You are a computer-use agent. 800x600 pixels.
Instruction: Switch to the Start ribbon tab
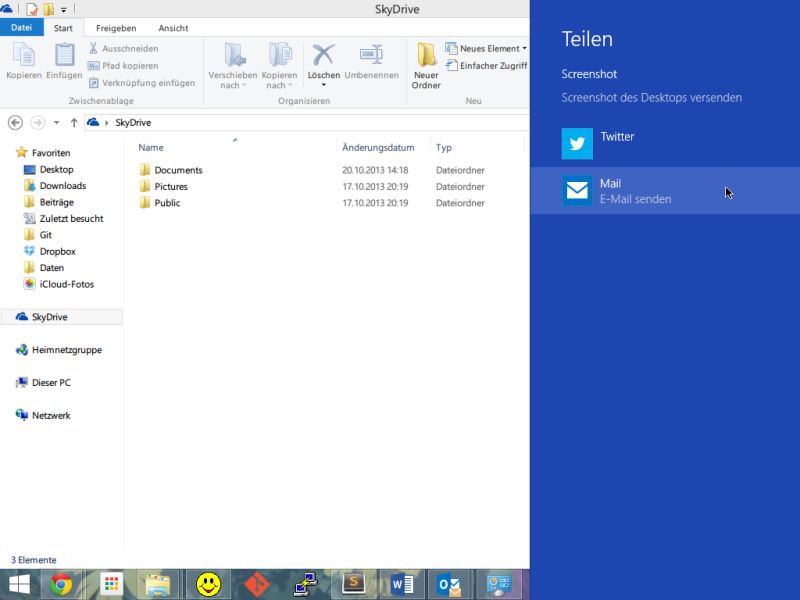pyautogui.click(x=63, y=28)
